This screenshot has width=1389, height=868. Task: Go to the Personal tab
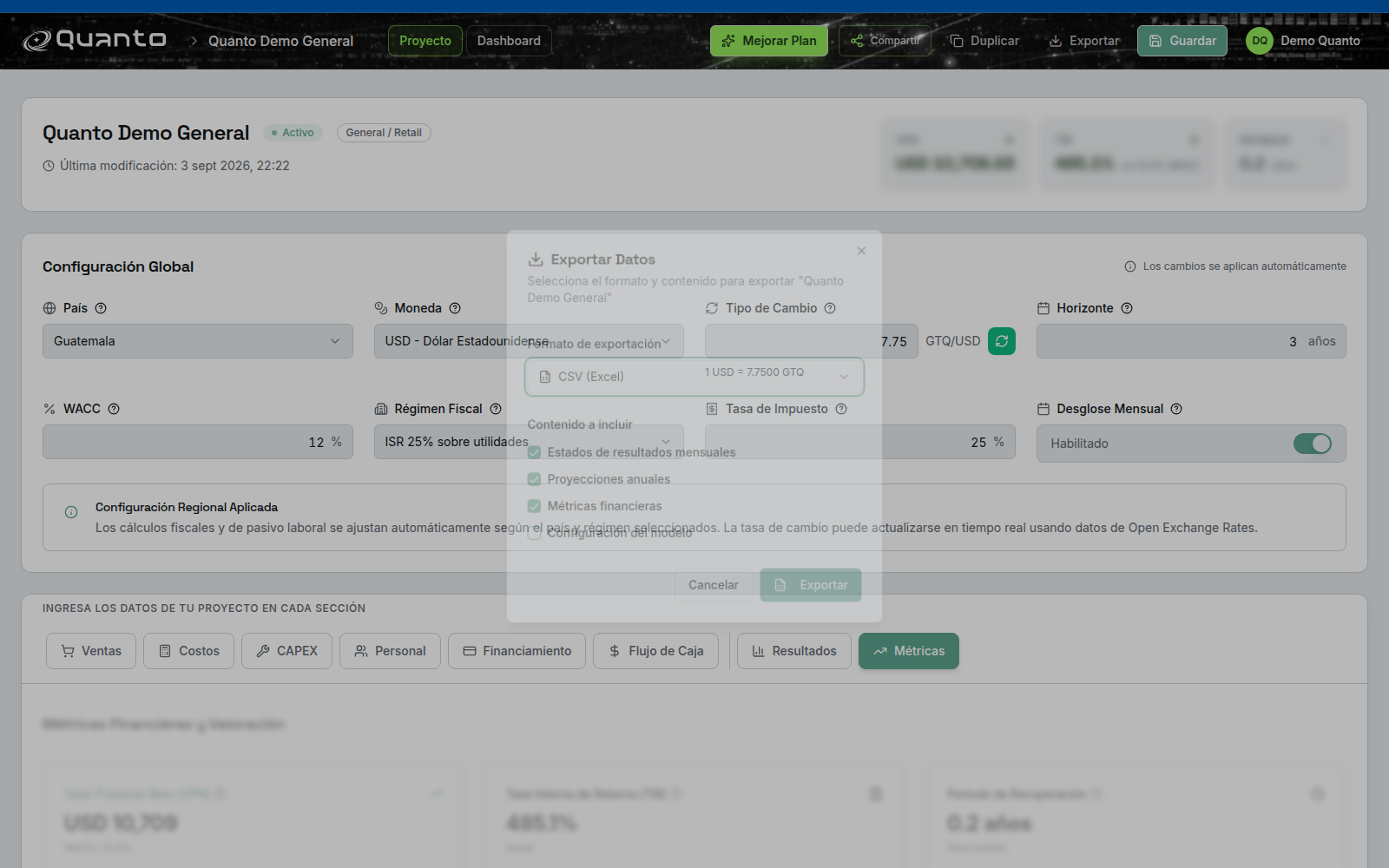tap(390, 651)
